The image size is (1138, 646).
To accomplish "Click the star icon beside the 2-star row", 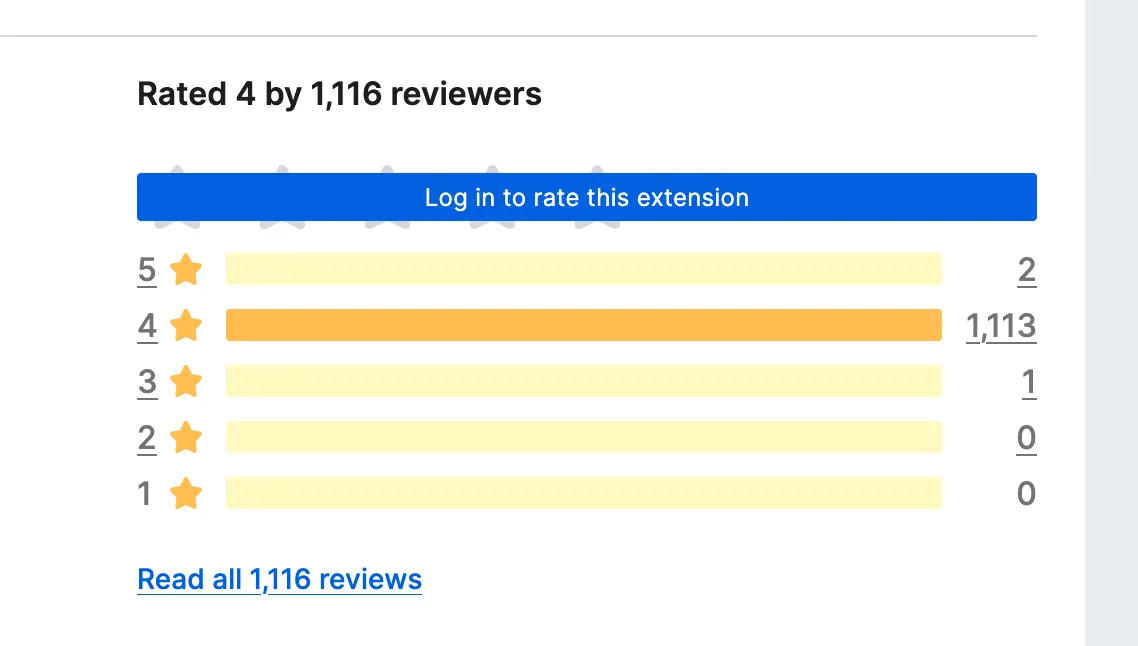I will point(186,437).
